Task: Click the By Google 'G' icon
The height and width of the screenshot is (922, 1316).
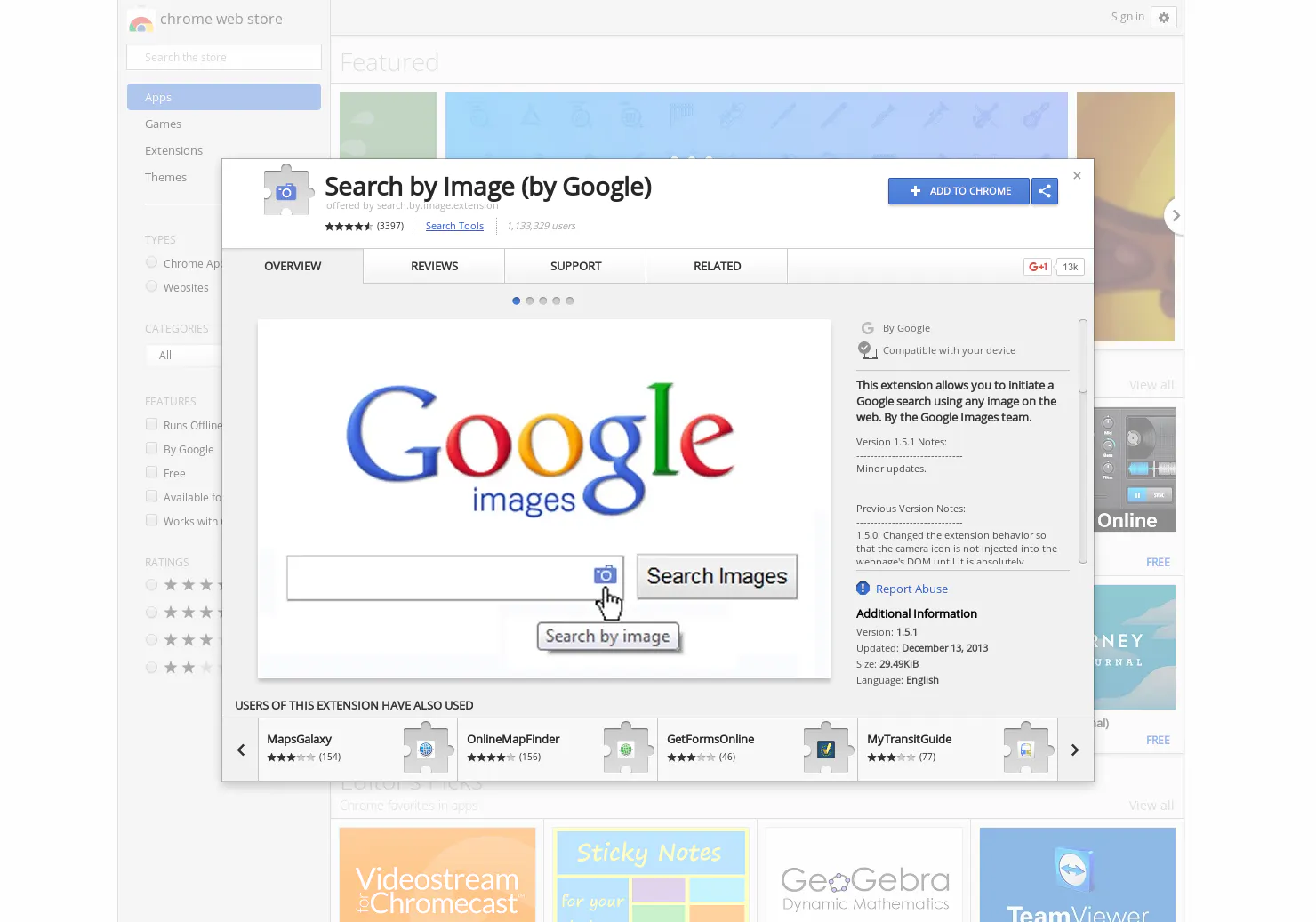Action: [868, 328]
